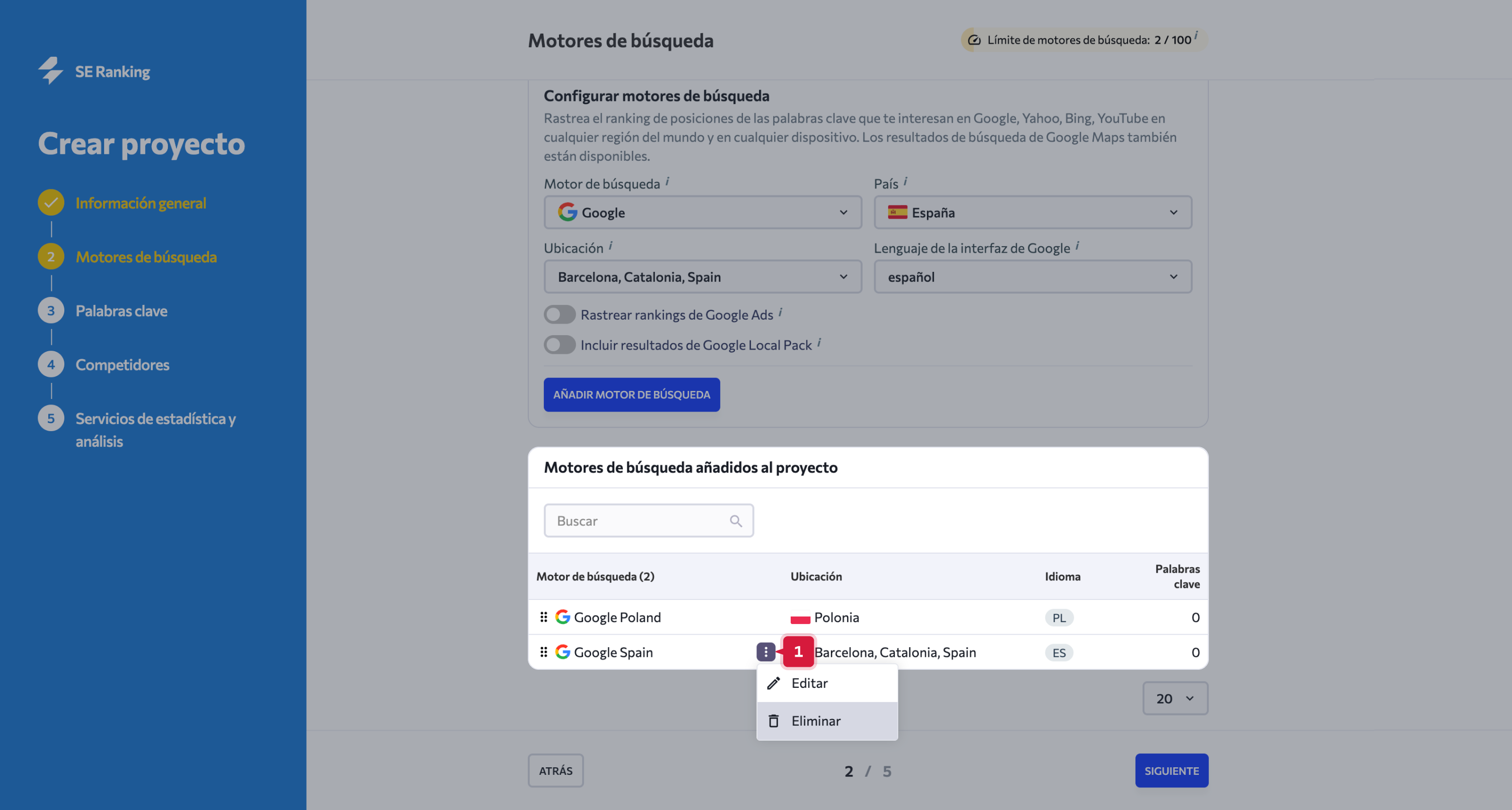Click the Poland flag in Ubicación column
Viewport: 1512px width, 810px height.
click(x=800, y=618)
